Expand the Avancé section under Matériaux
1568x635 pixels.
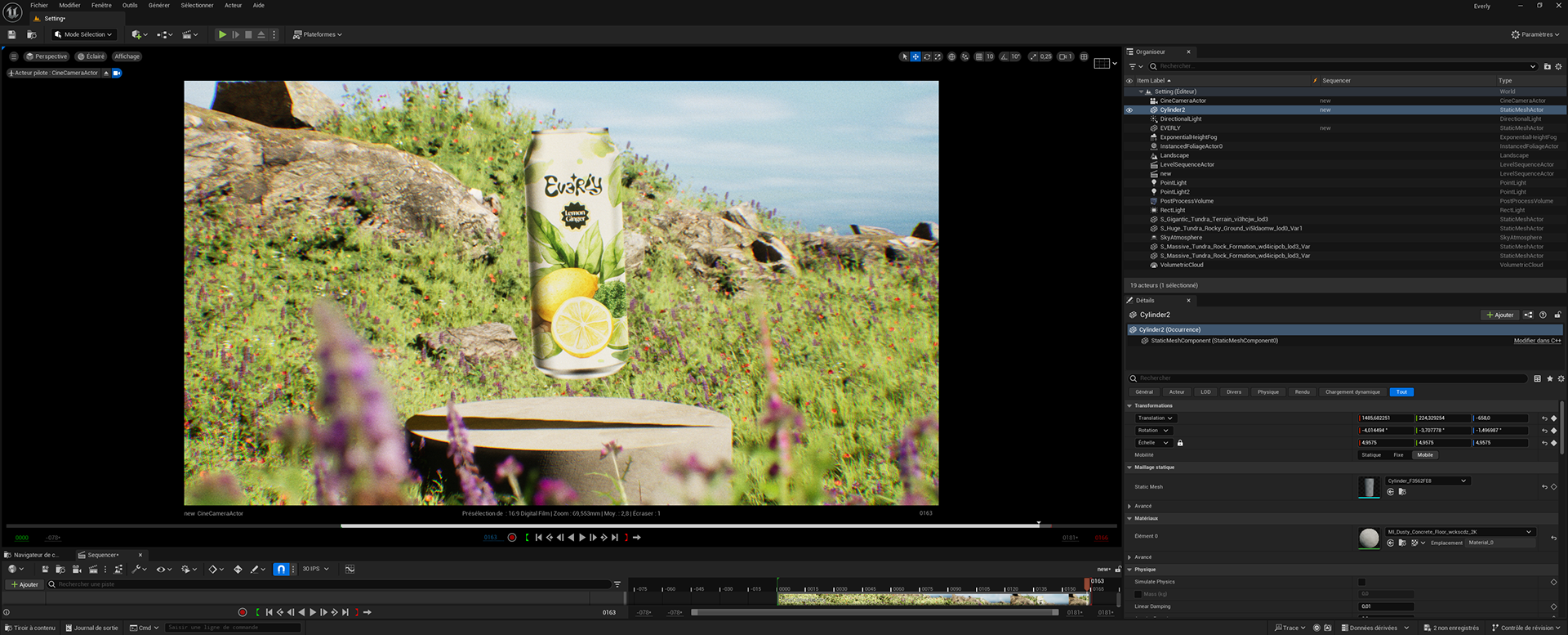(1129, 557)
